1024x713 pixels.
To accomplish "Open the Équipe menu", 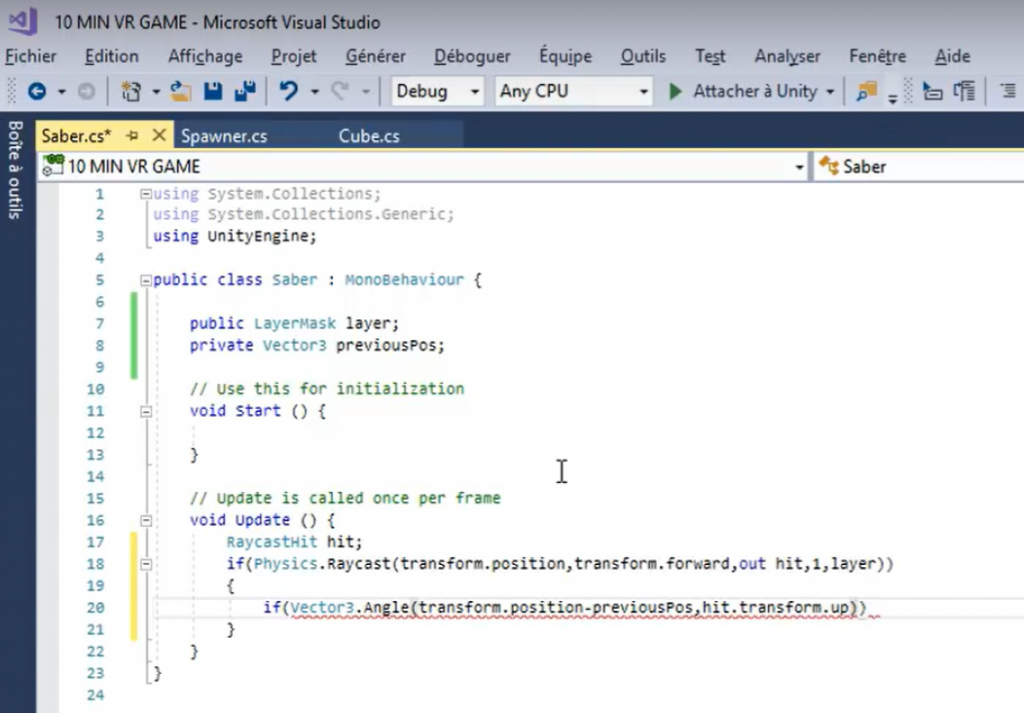I will pyautogui.click(x=566, y=56).
